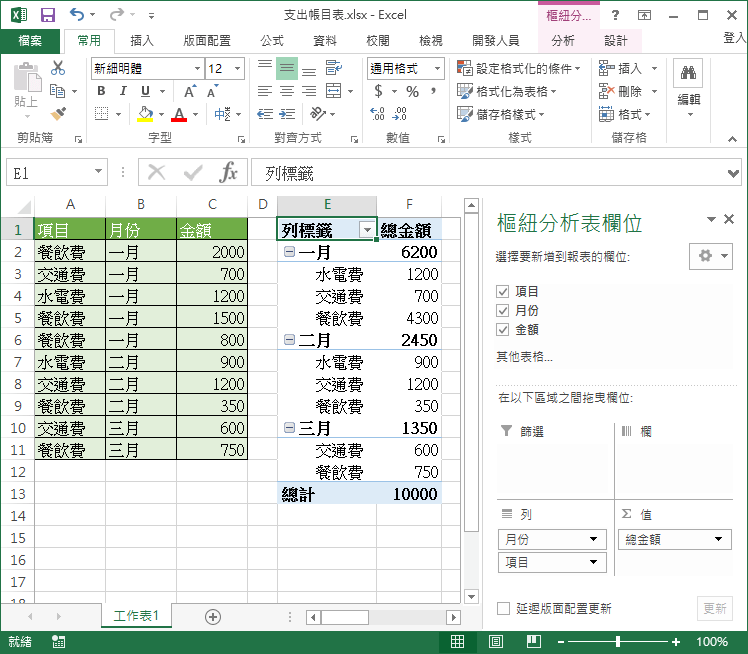The width and height of the screenshot is (748, 654).
Task: Click the Format Painter brush icon
Action: [58, 114]
